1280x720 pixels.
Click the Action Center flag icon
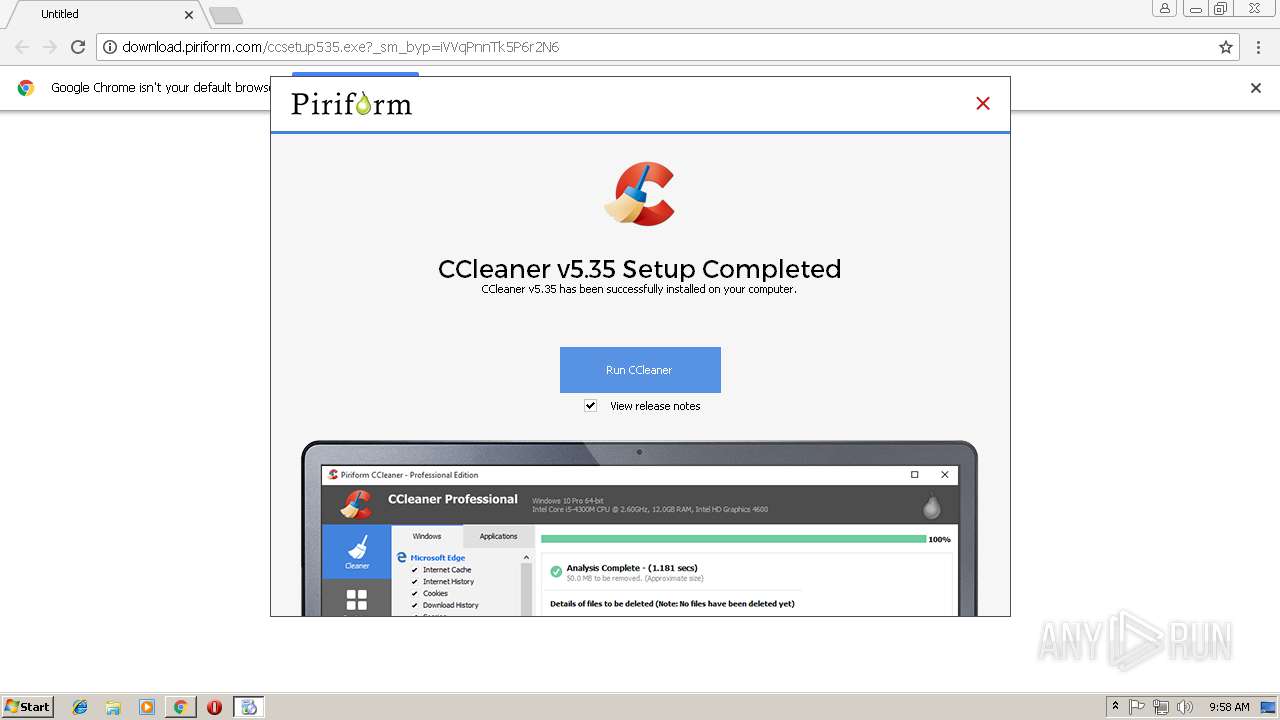pos(1137,707)
